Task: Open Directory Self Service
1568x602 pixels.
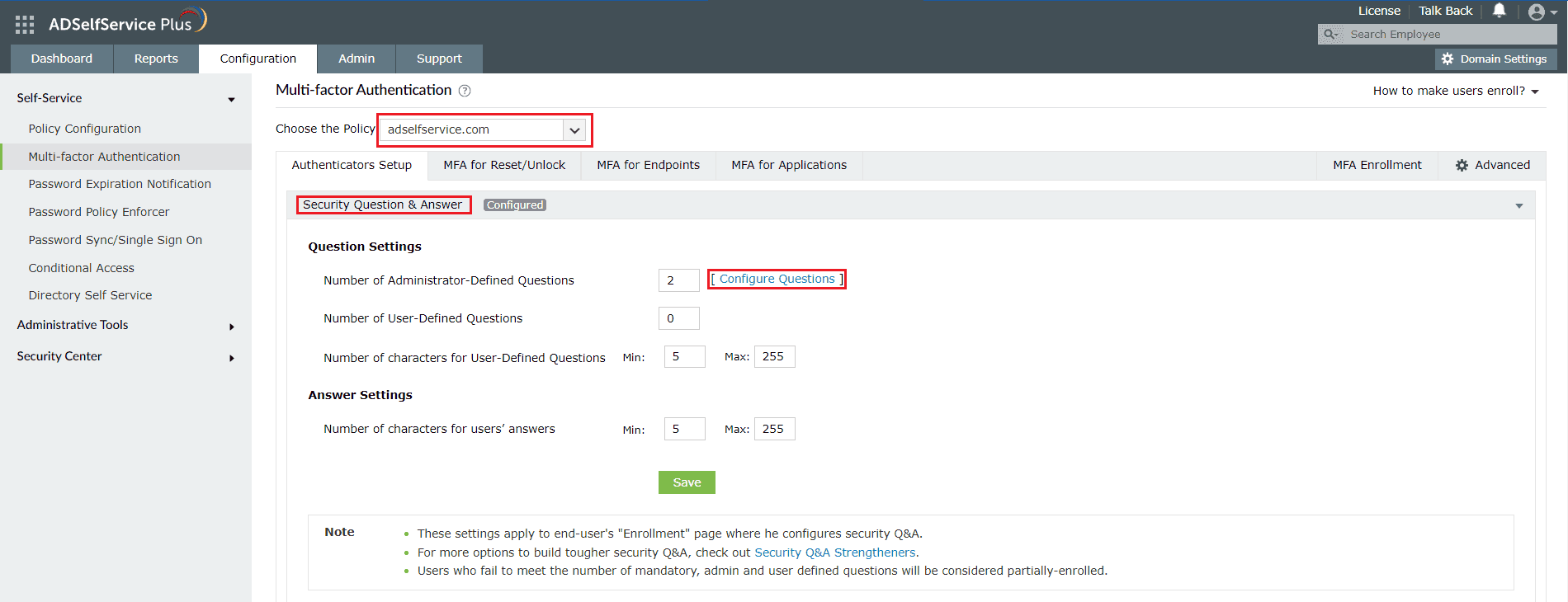Action: point(90,295)
